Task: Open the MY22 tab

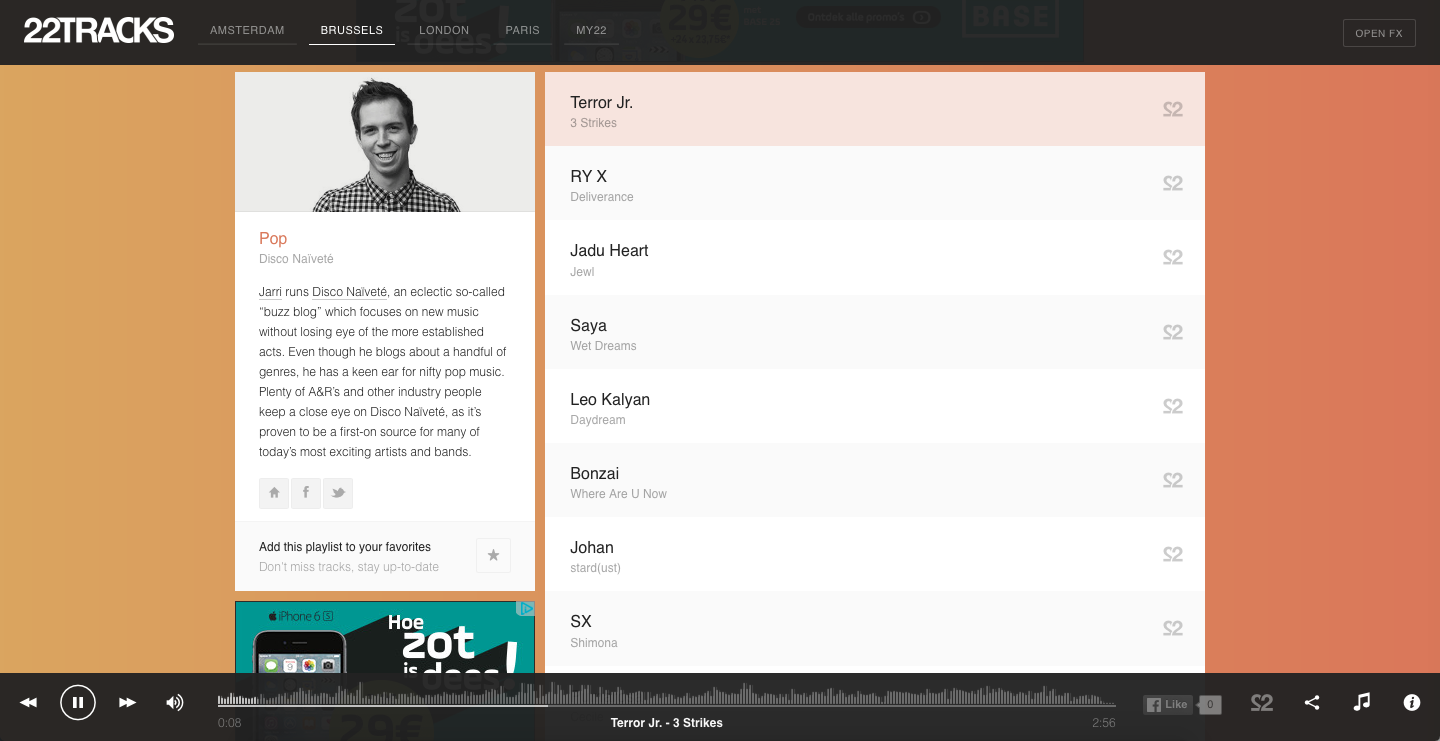Action: point(591,30)
